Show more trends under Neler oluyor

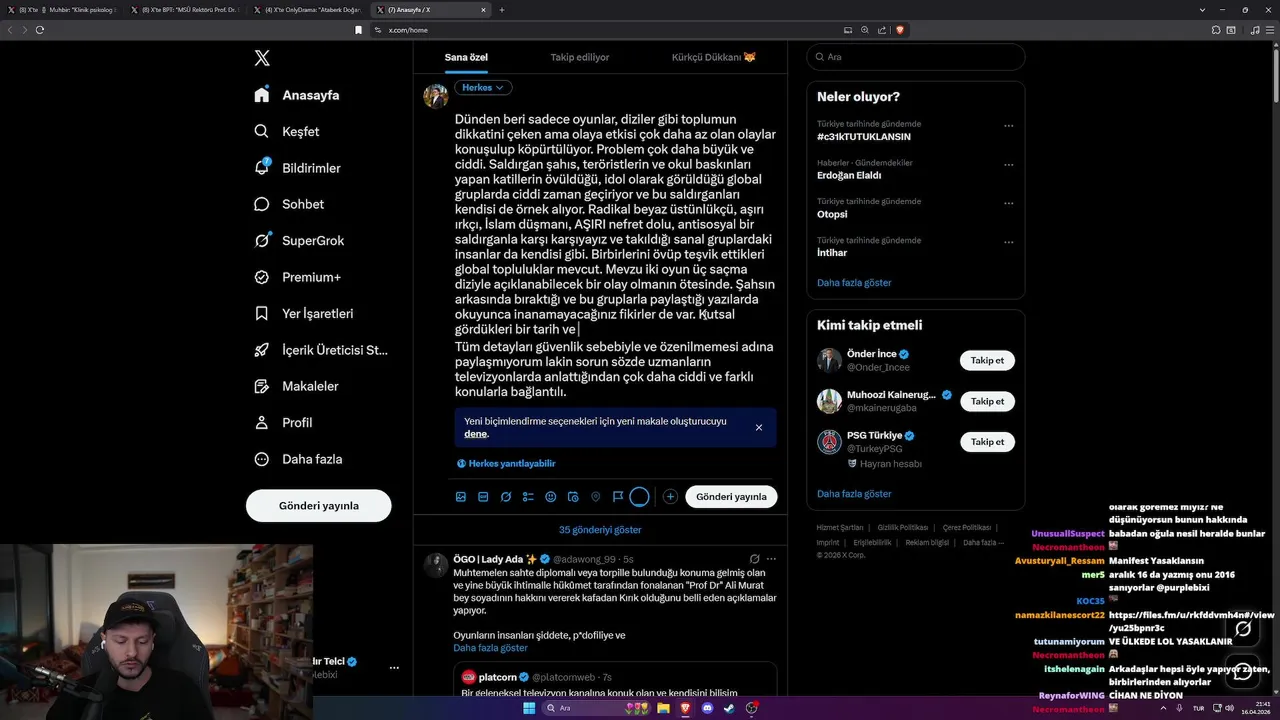[854, 283]
